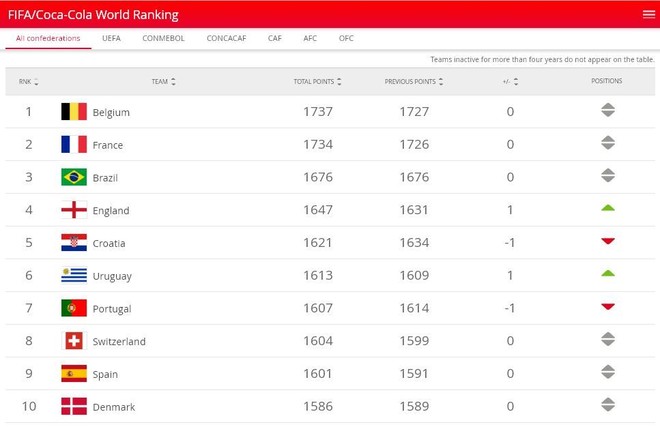Click the Brazil flag icon
Image resolution: width=660 pixels, height=427 pixels.
pos(74,177)
